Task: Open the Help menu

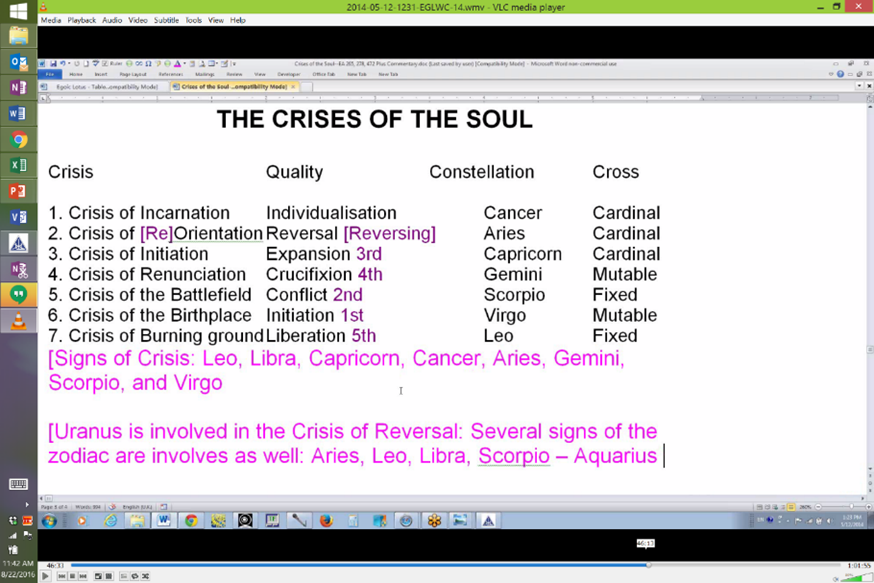Action: 238,20
